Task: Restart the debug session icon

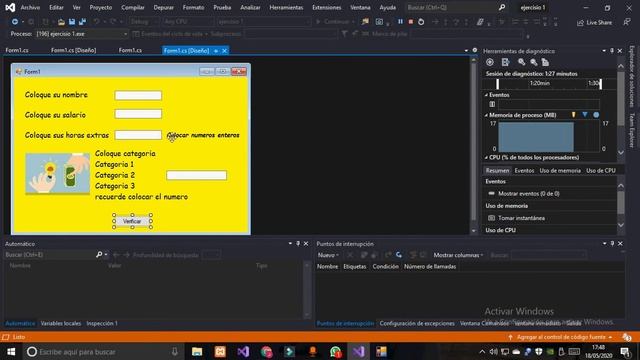Action: tap(421, 22)
